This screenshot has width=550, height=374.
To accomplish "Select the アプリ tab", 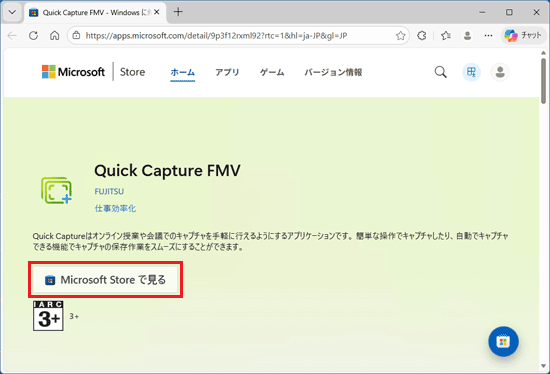I will [227, 72].
